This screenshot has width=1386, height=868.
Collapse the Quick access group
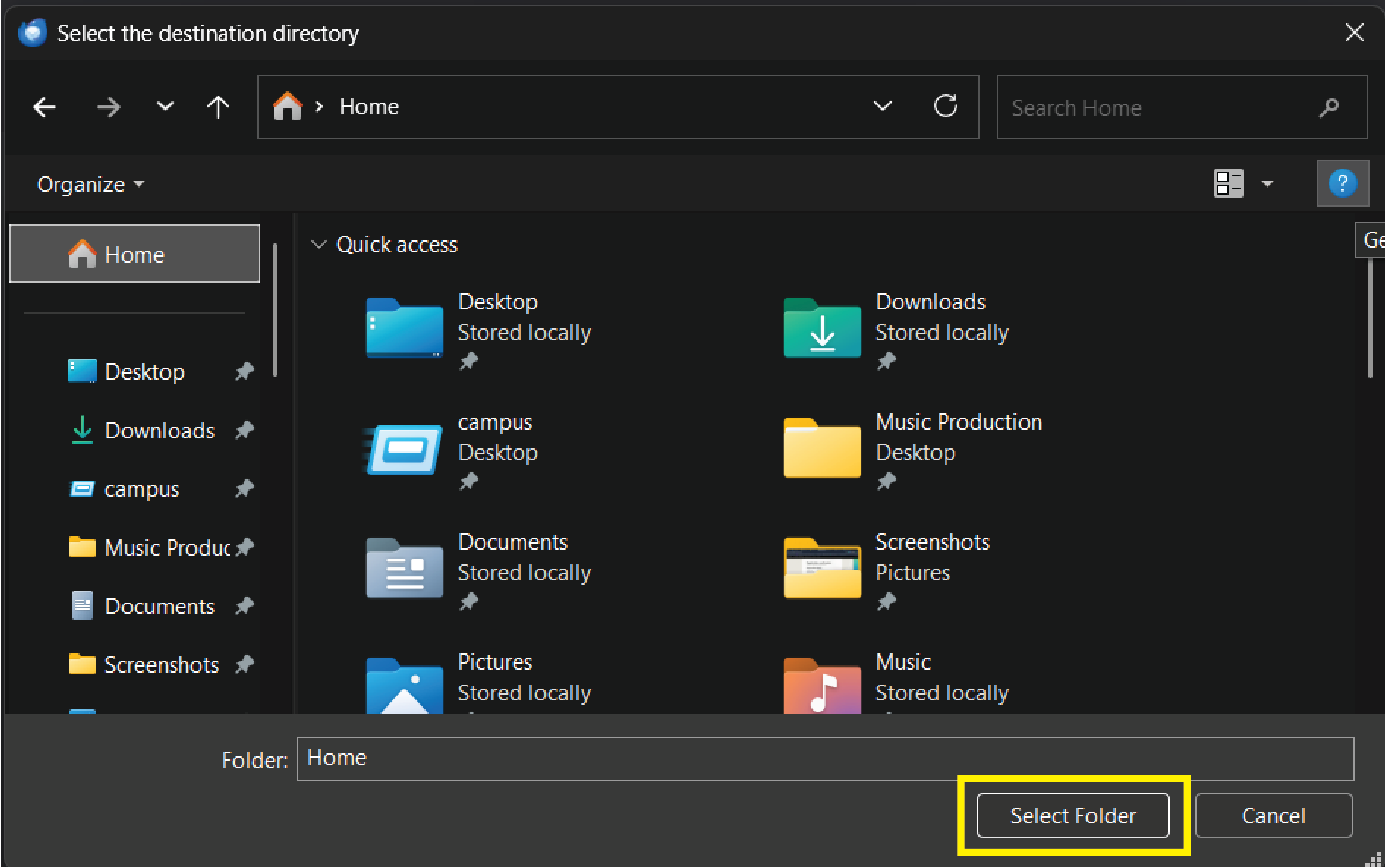[319, 244]
